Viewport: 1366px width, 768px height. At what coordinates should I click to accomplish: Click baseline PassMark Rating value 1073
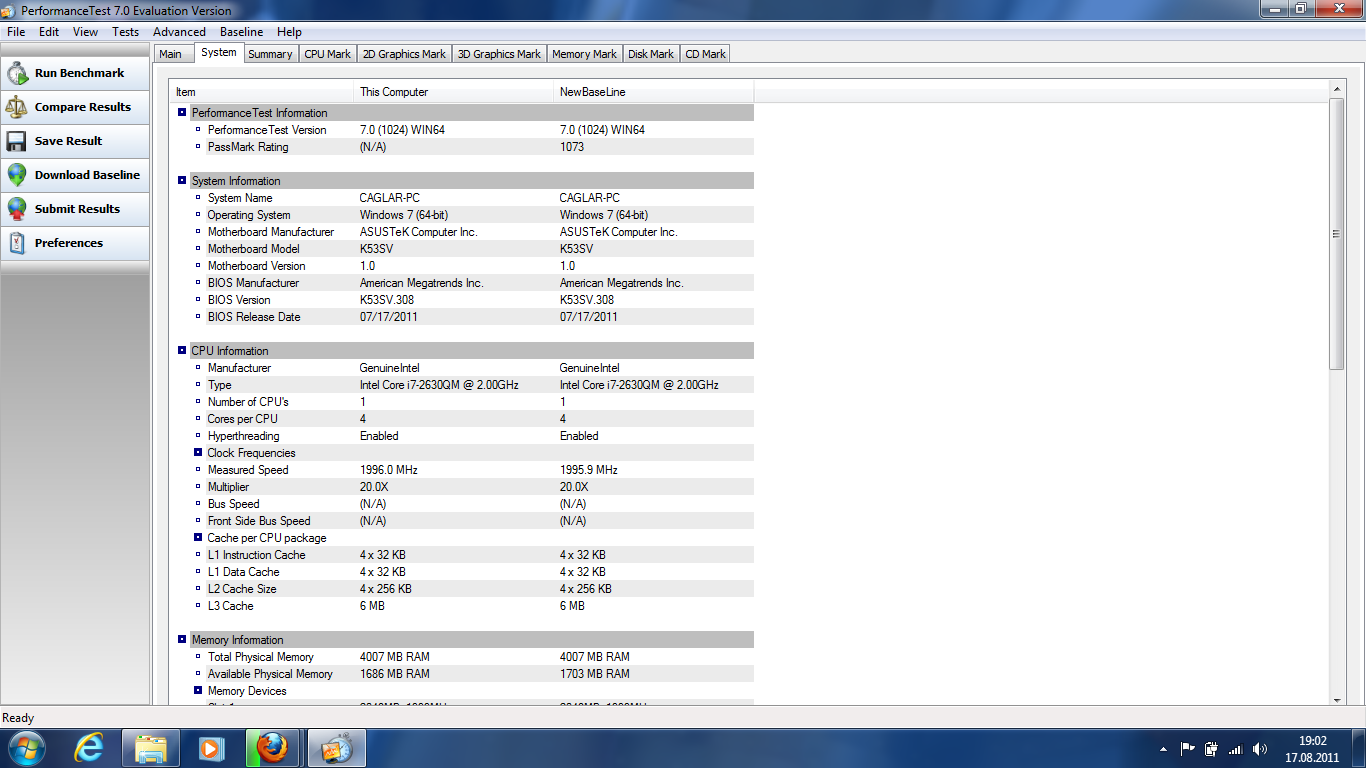[x=572, y=147]
